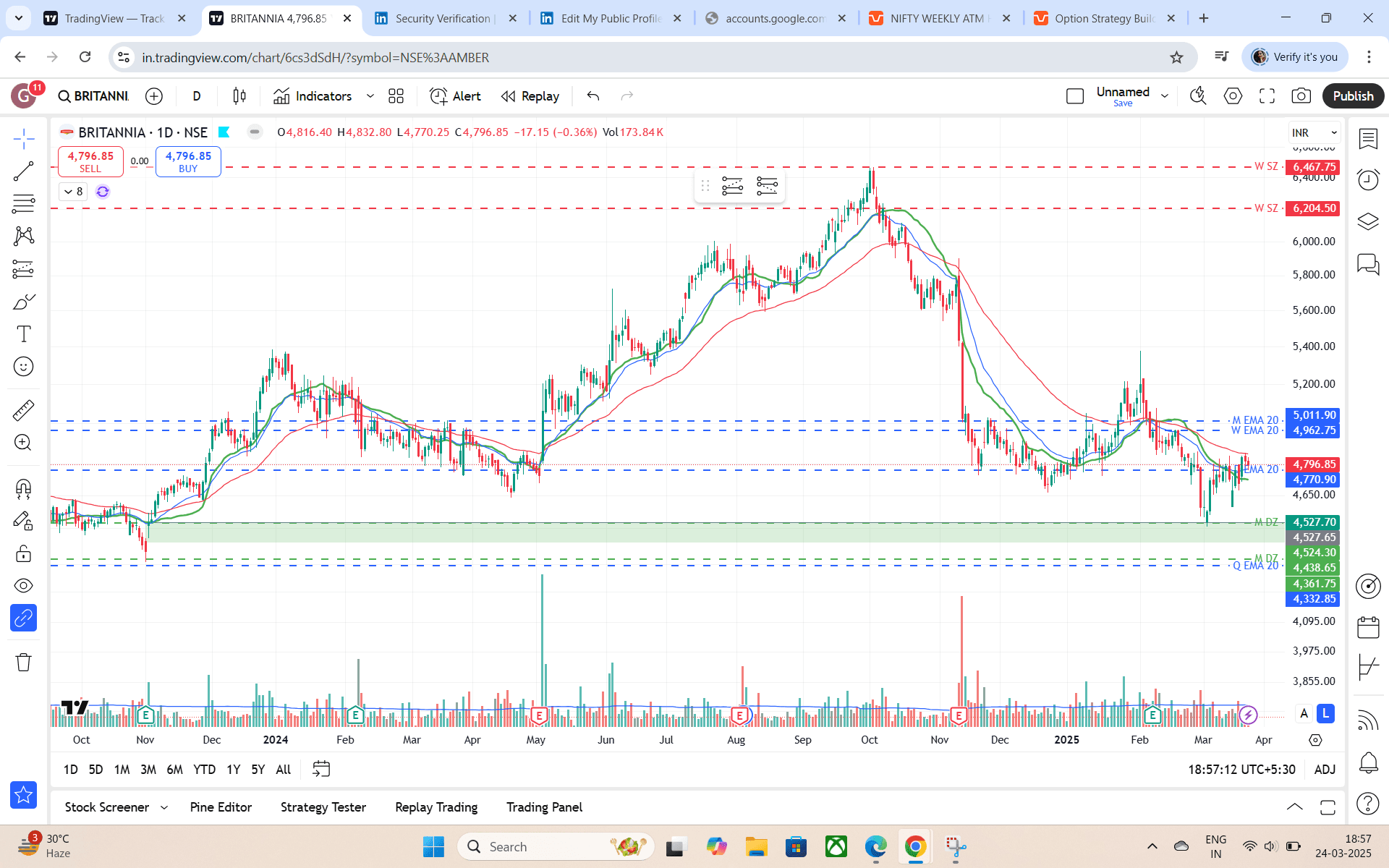Expand the indicator legend showing 8
The width and height of the screenshot is (1389, 868).
point(74,192)
